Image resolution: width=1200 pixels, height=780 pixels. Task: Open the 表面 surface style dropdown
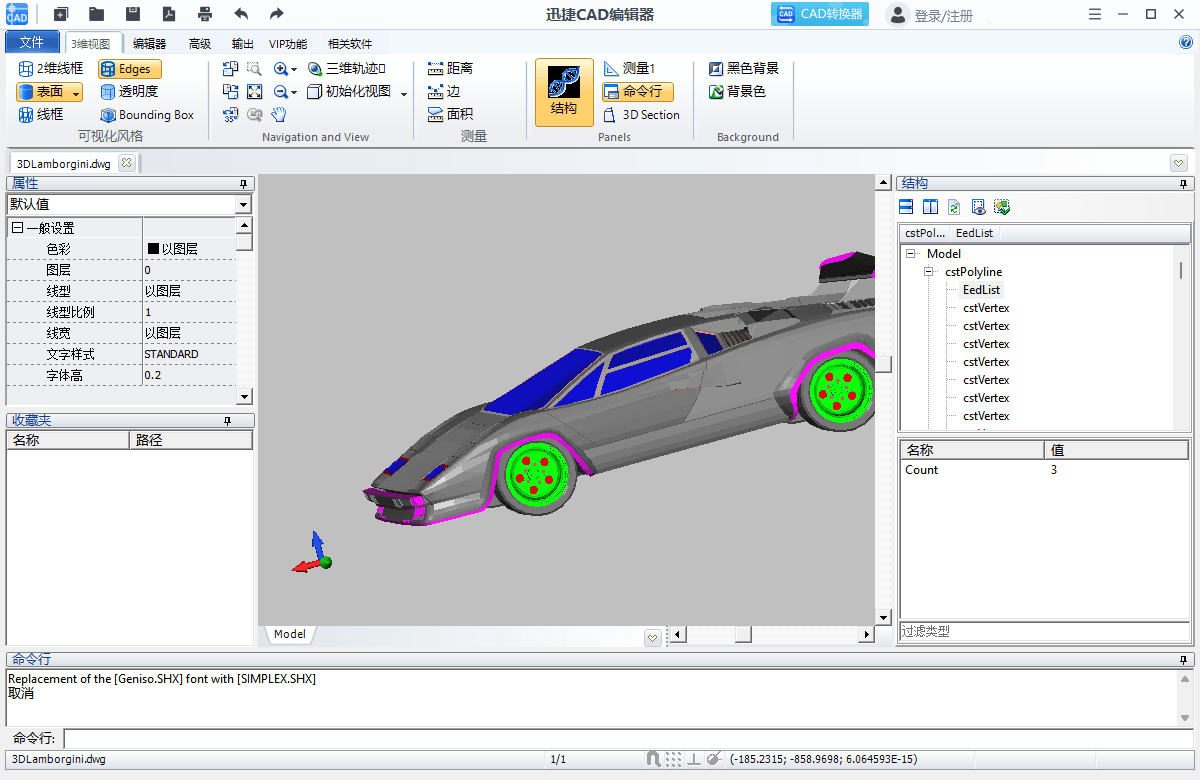(x=77, y=93)
